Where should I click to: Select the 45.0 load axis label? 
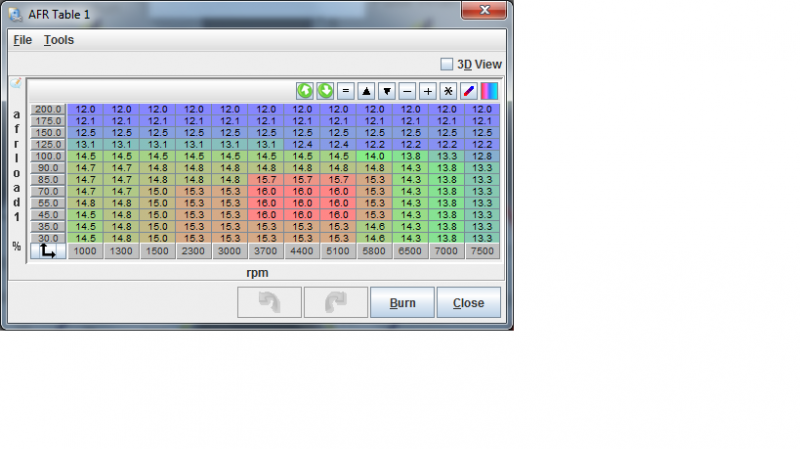pyautogui.click(x=48, y=215)
